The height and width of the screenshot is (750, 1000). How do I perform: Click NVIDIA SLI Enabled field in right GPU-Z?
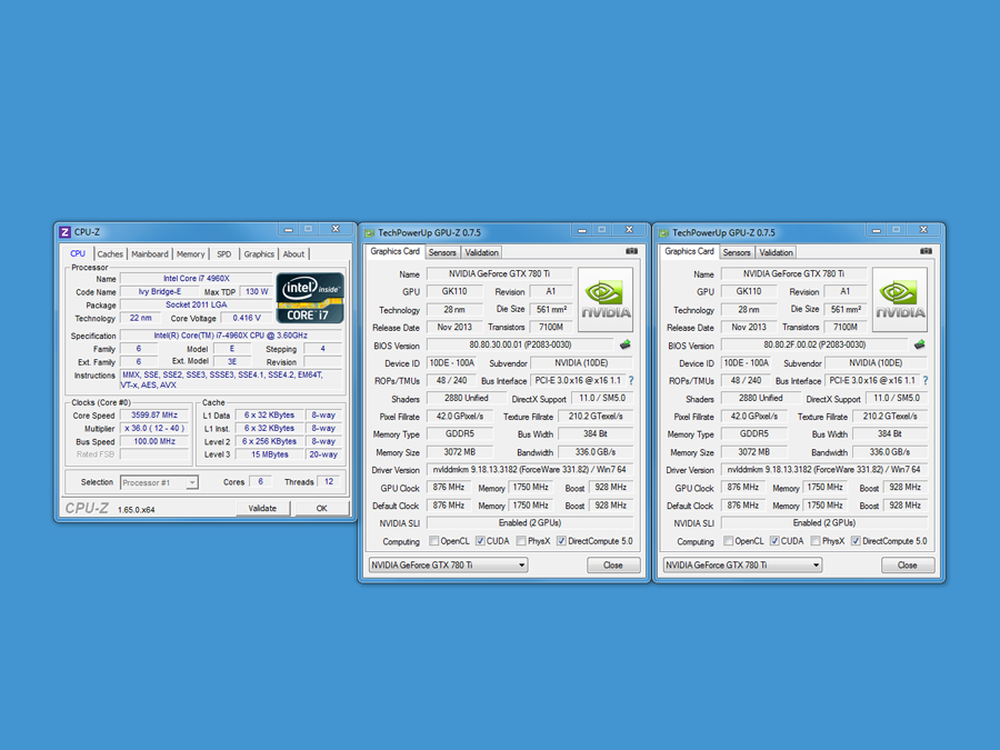pyautogui.click(x=824, y=523)
